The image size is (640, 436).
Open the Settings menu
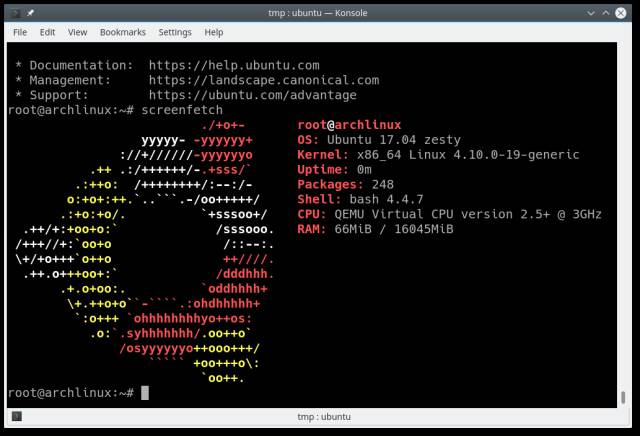pyautogui.click(x=175, y=32)
